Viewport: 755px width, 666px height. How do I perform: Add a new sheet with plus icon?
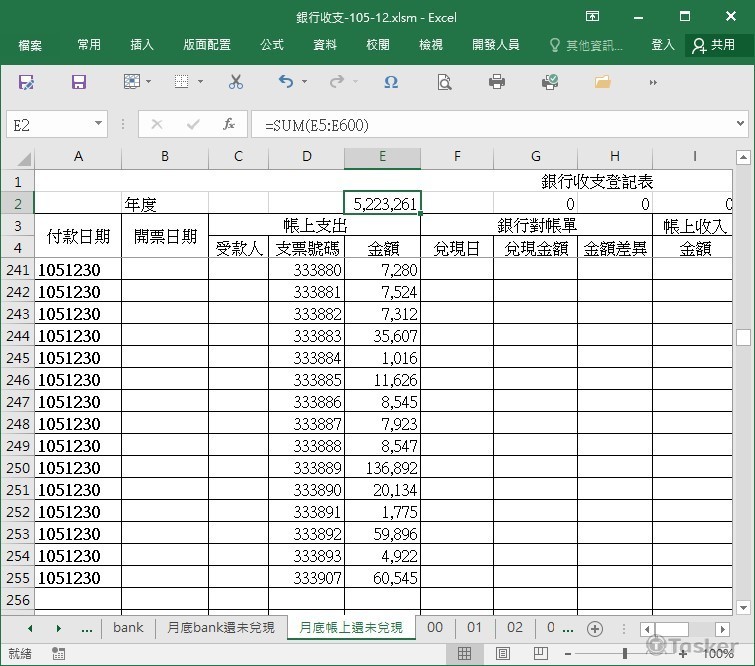coord(595,628)
